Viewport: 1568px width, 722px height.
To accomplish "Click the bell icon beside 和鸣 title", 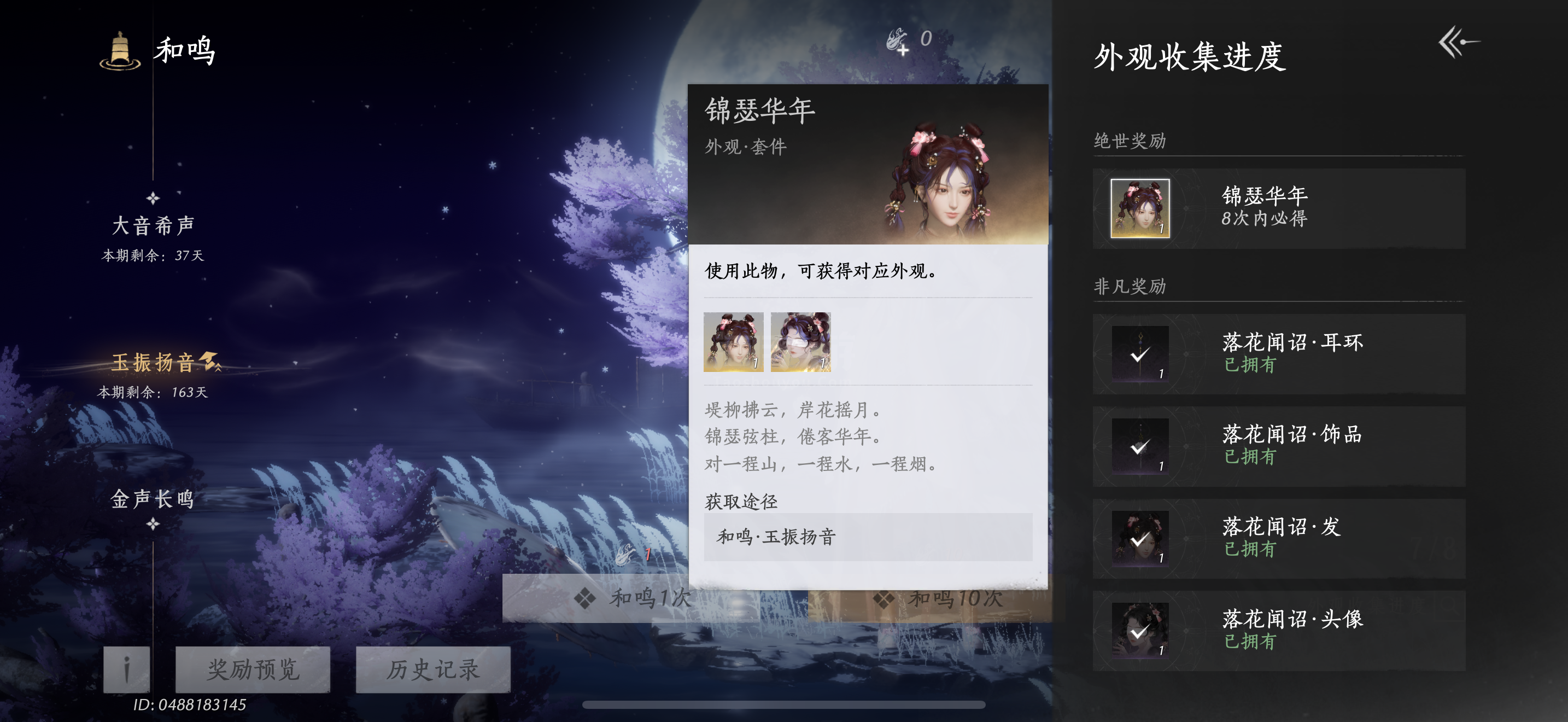I will point(120,51).
